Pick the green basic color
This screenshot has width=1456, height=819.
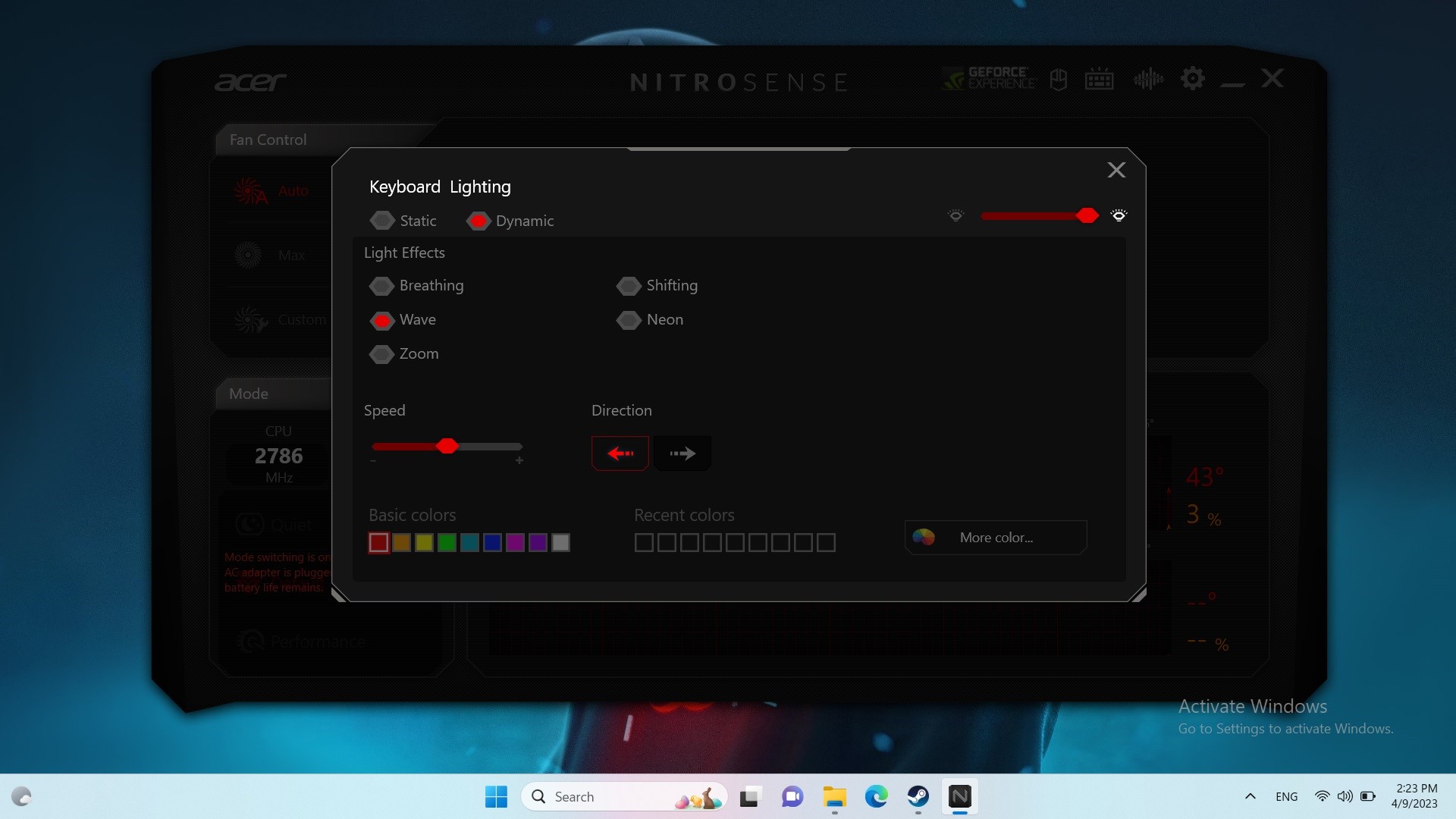click(447, 543)
